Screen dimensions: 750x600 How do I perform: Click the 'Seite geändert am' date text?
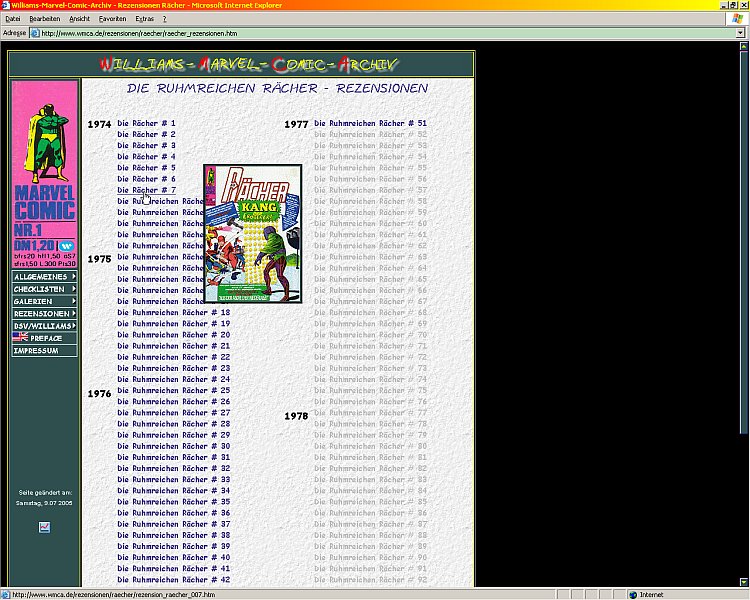44,498
